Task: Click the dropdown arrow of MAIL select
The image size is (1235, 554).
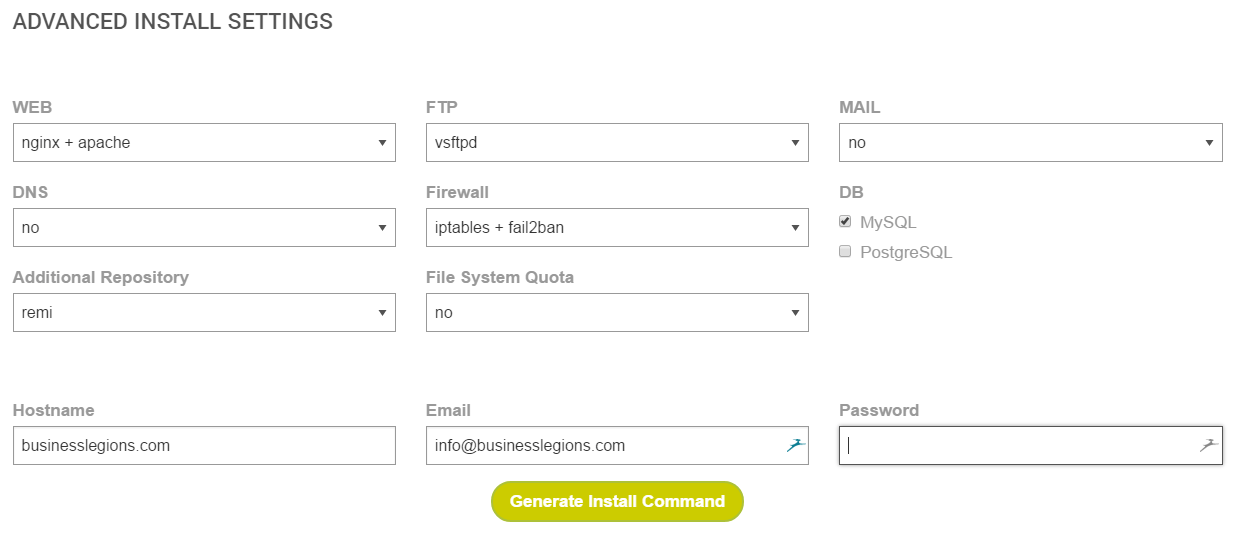Action: click(x=1208, y=143)
